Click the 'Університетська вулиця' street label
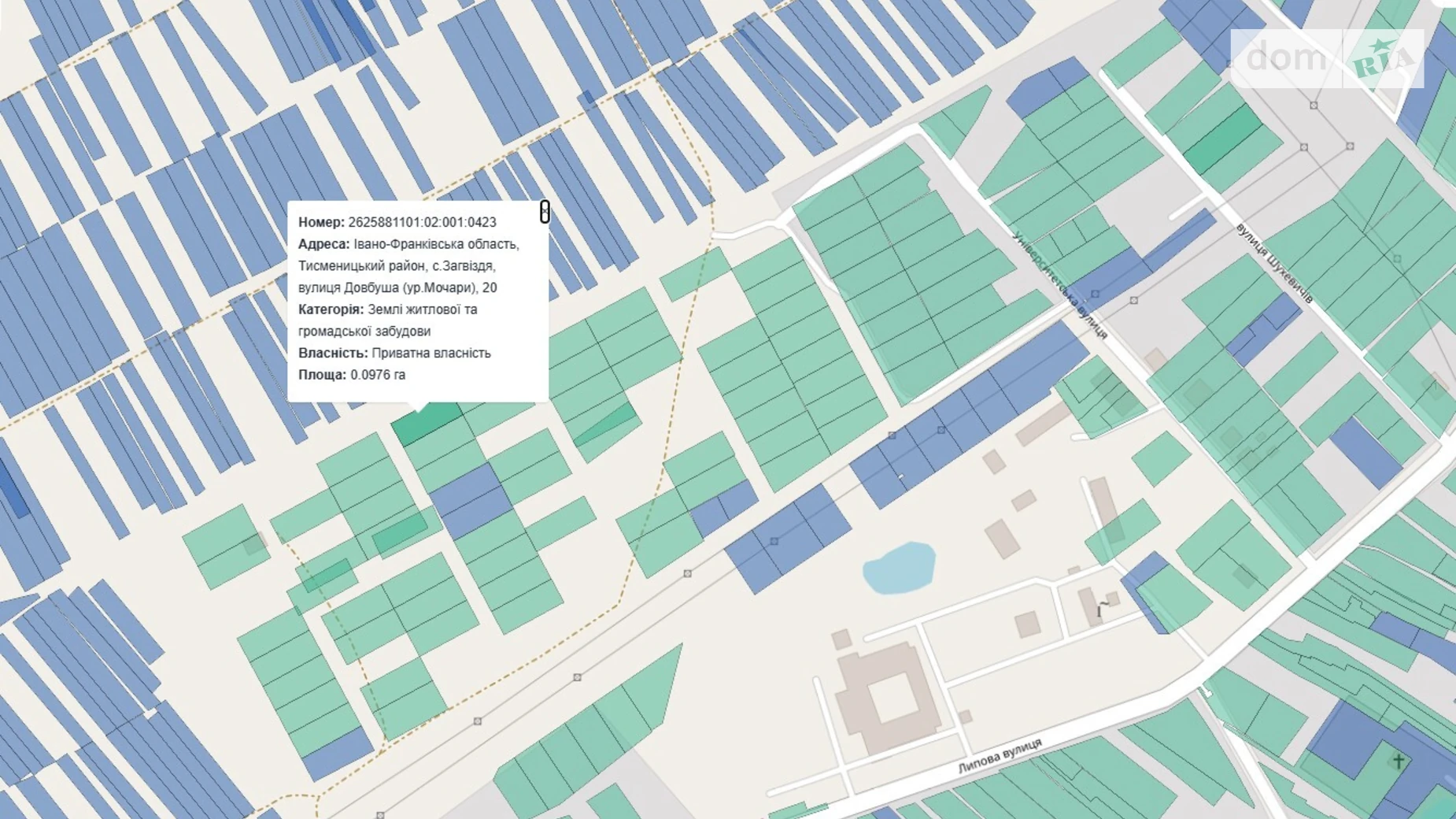1456x819 pixels. [1060, 285]
